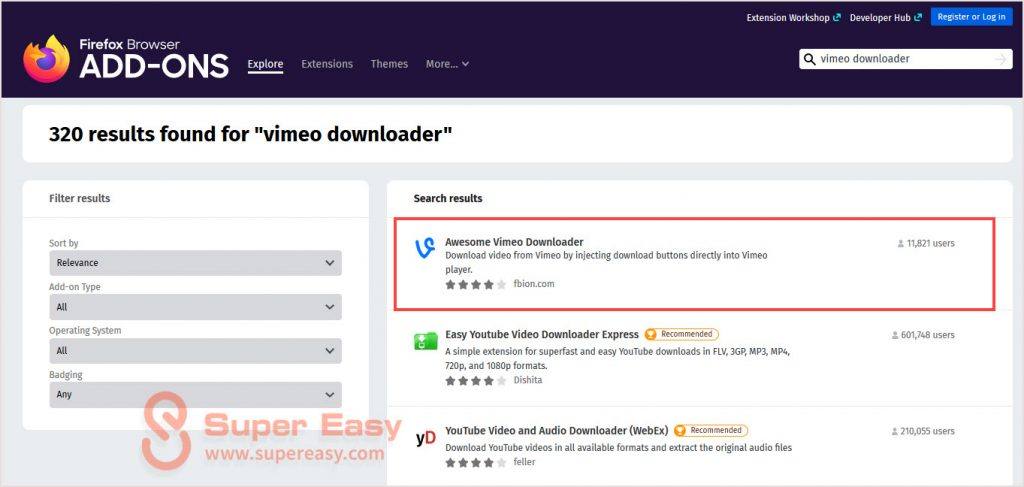Go to the Explore tab
This screenshot has height=487, width=1024.
tap(265, 64)
